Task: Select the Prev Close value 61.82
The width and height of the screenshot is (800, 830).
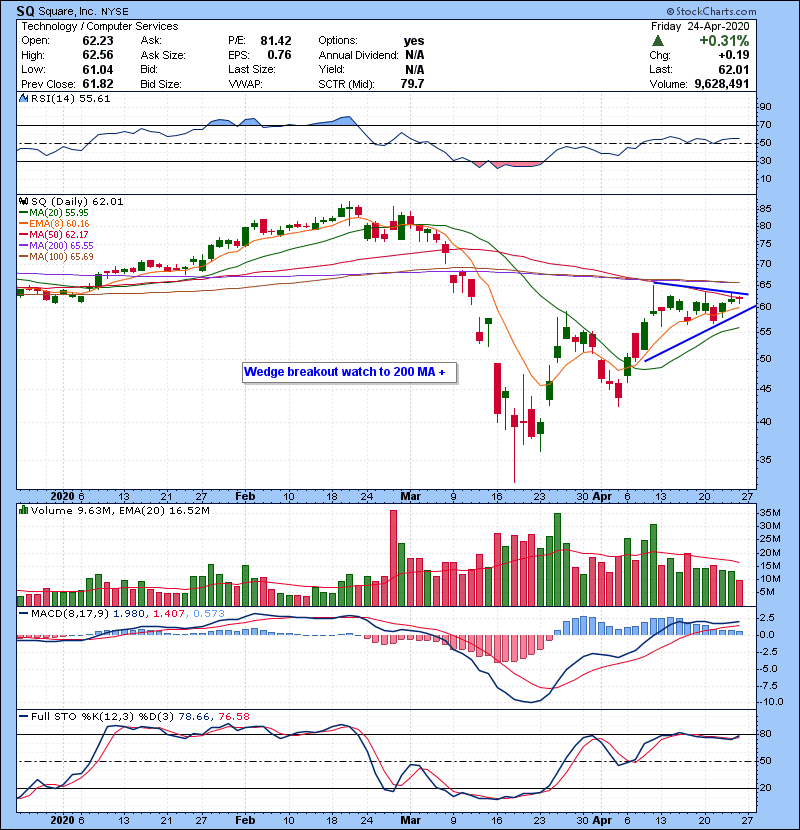Action: pos(97,84)
